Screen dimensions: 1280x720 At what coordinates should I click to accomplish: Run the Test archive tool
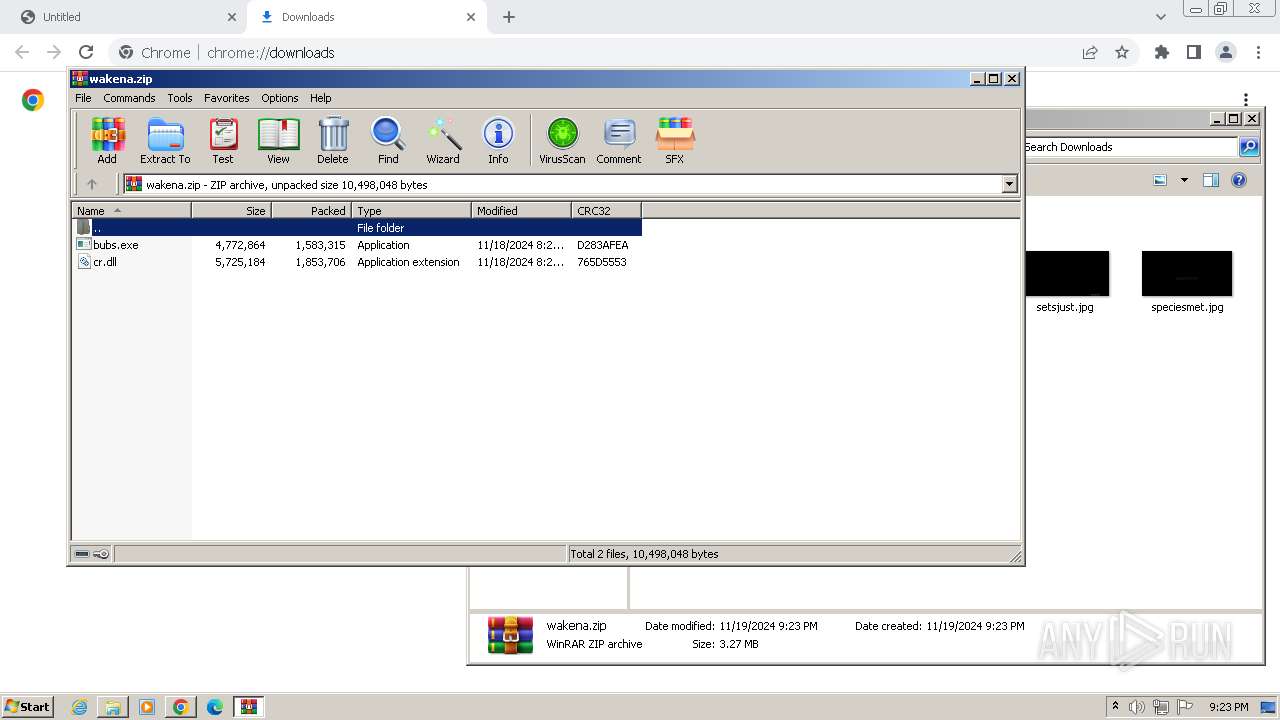[223, 140]
